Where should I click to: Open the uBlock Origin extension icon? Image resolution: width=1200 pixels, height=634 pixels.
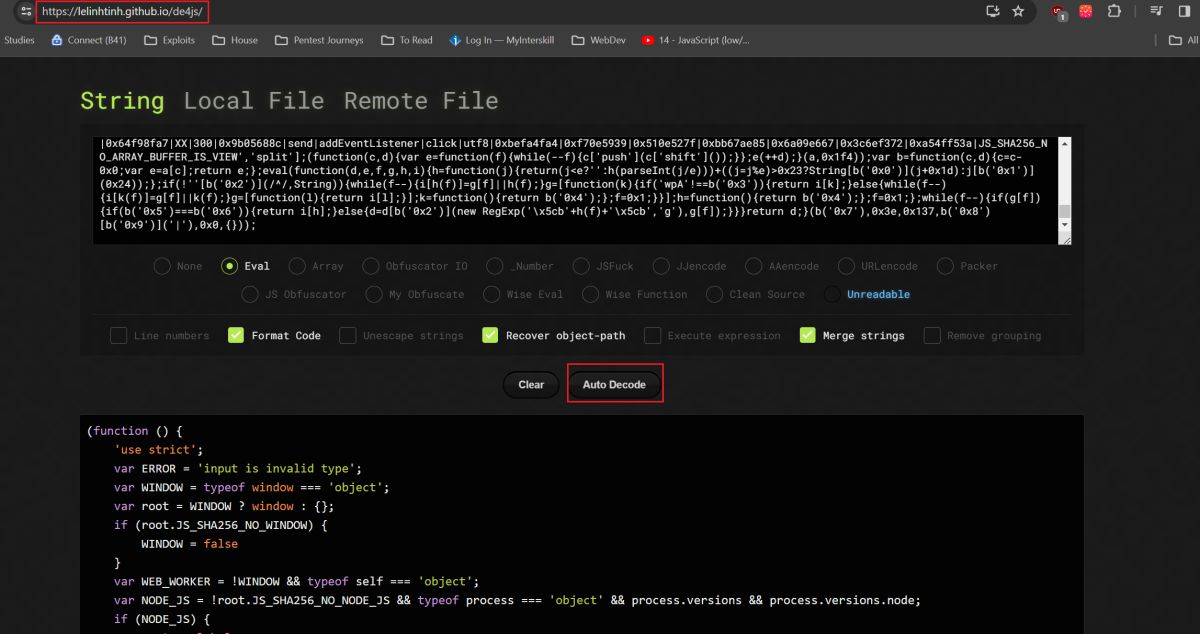pyautogui.click(x=1059, y=12)
